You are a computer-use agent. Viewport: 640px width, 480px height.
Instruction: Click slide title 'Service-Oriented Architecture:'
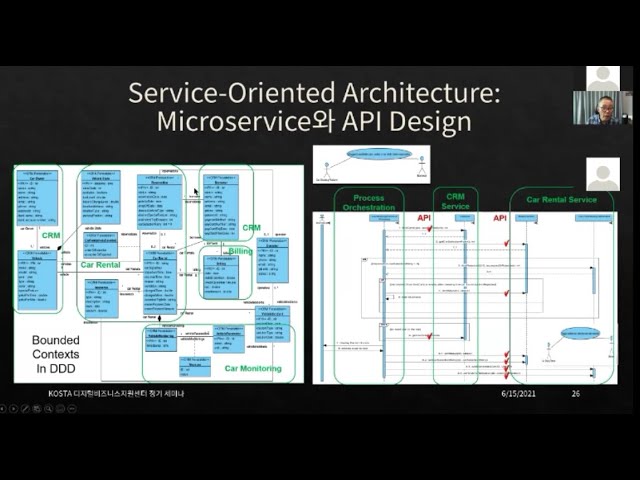coord(314,93)
